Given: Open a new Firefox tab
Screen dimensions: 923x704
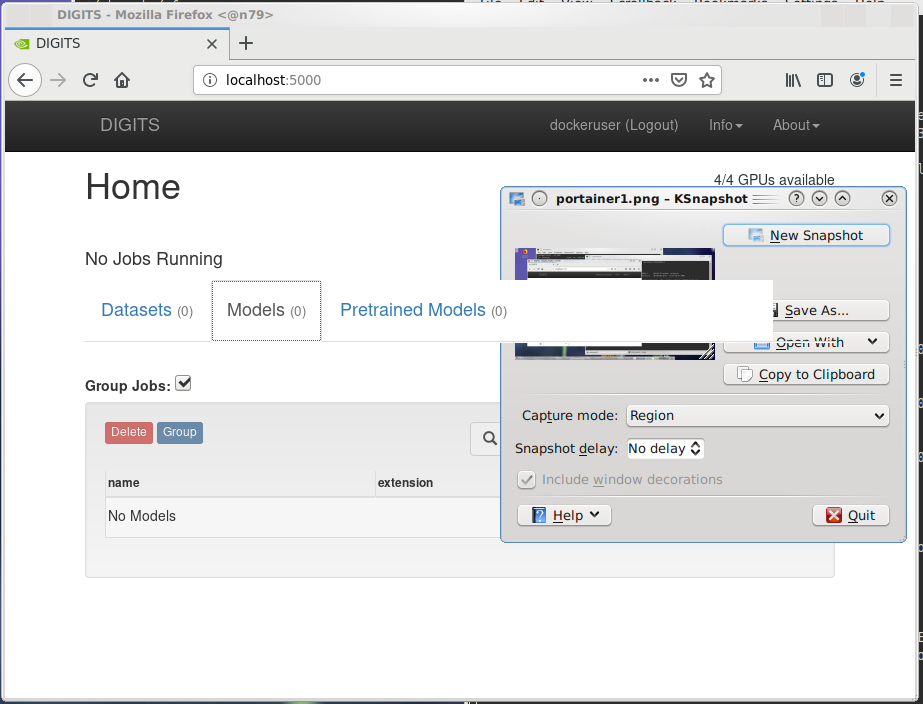Looking at the screenshot, I should click(x=246, y=43).
